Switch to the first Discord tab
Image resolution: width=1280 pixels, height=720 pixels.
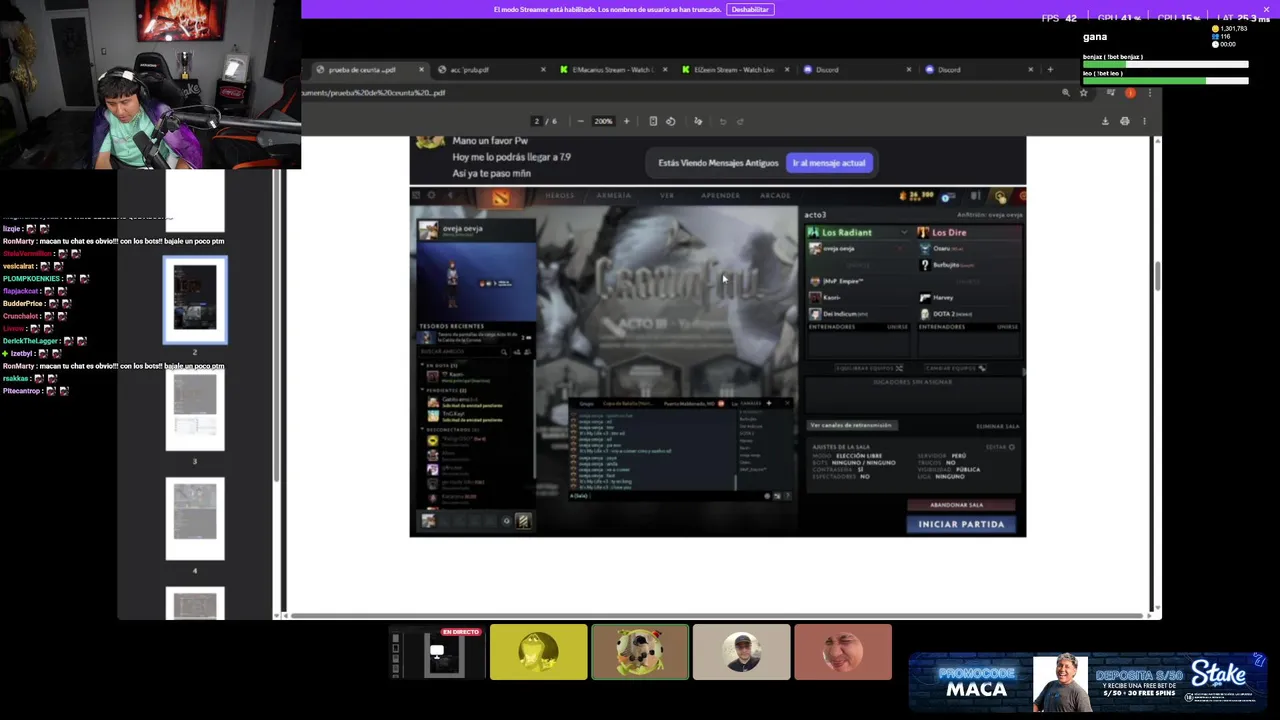click(857, 70)
